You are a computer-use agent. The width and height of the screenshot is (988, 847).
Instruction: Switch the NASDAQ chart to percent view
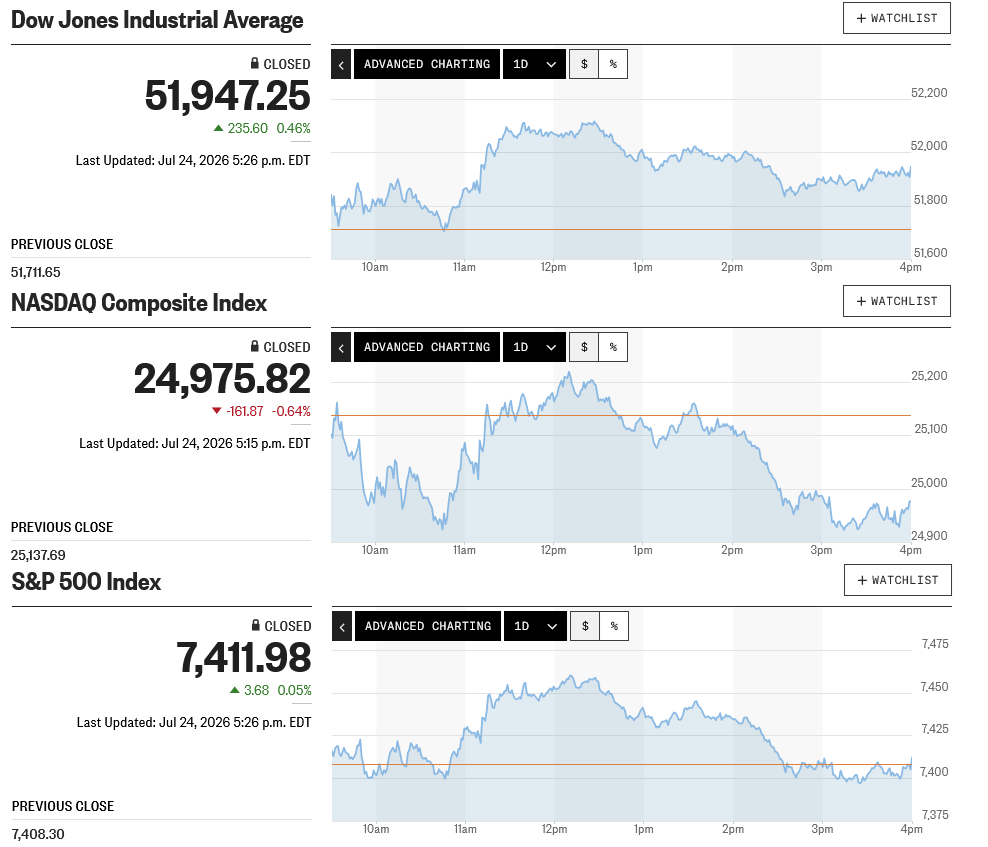coord(613,347)
